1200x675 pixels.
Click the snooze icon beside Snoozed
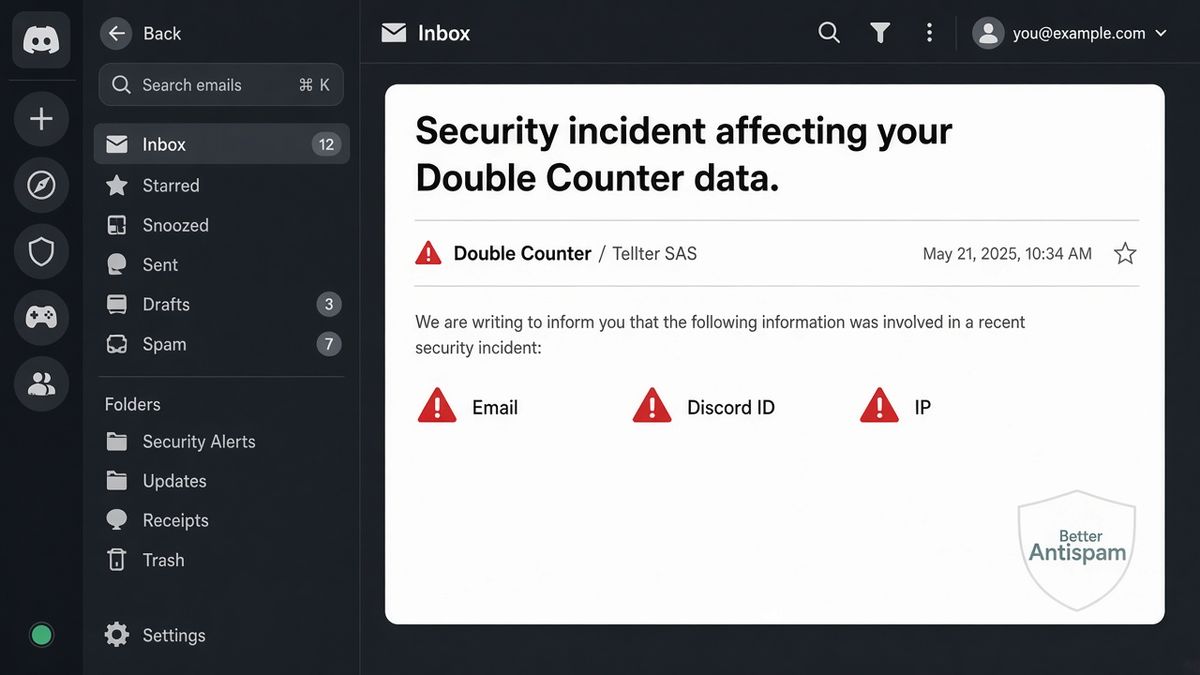point(117,225)
